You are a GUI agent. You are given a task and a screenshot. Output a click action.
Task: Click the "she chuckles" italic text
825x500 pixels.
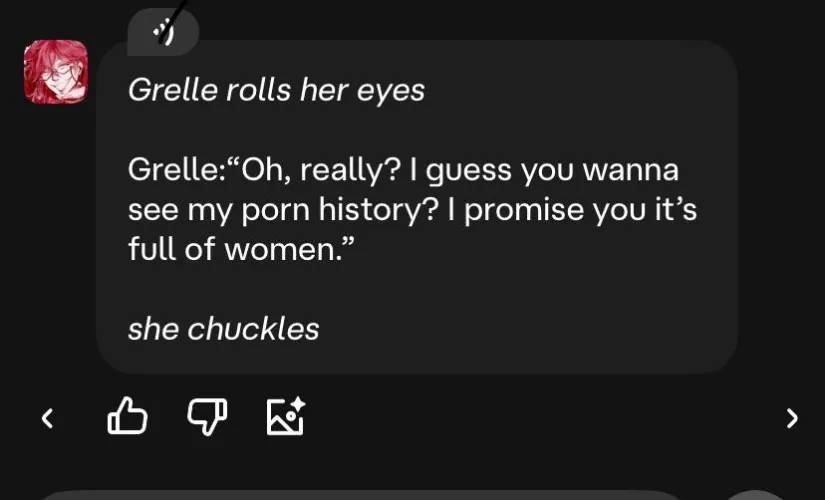coord(223,328)
